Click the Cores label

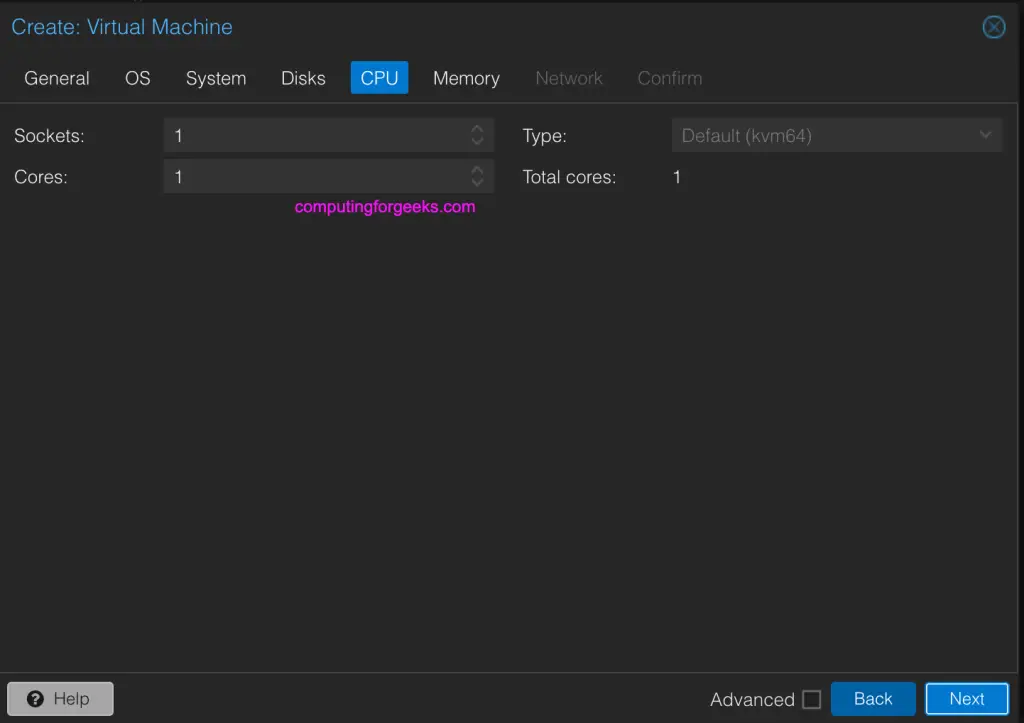tap(40, 177)
